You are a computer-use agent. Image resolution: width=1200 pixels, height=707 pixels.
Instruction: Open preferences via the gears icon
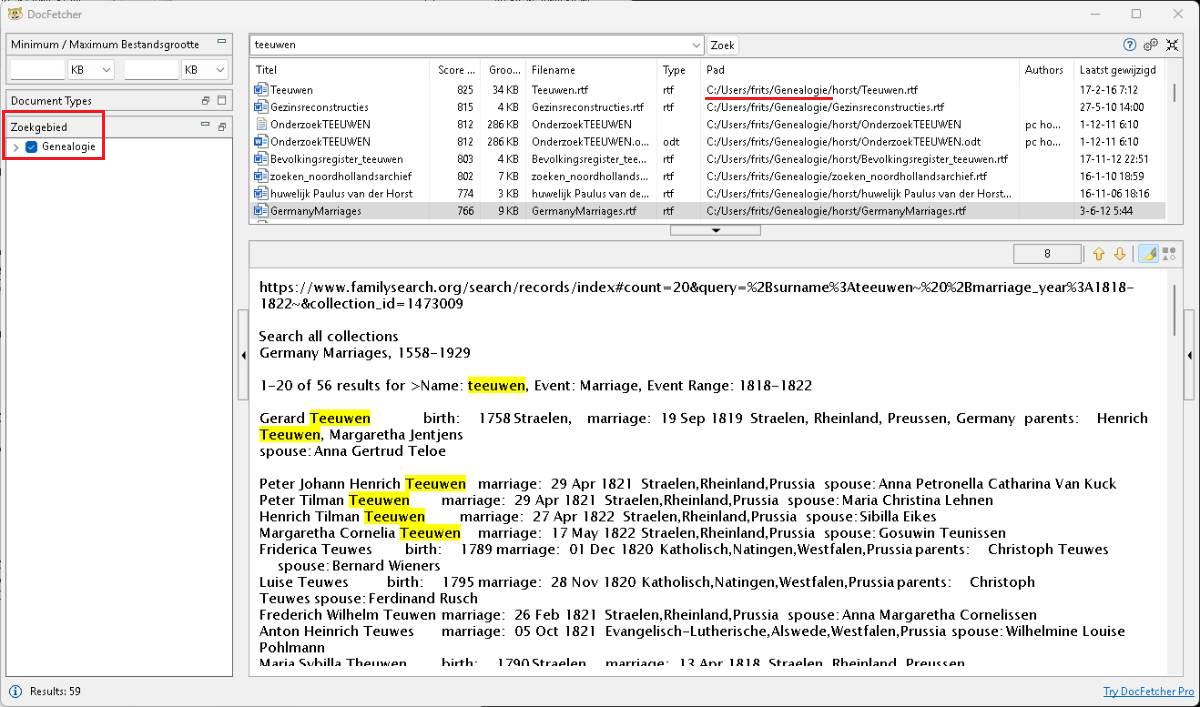click(1151, 45)
